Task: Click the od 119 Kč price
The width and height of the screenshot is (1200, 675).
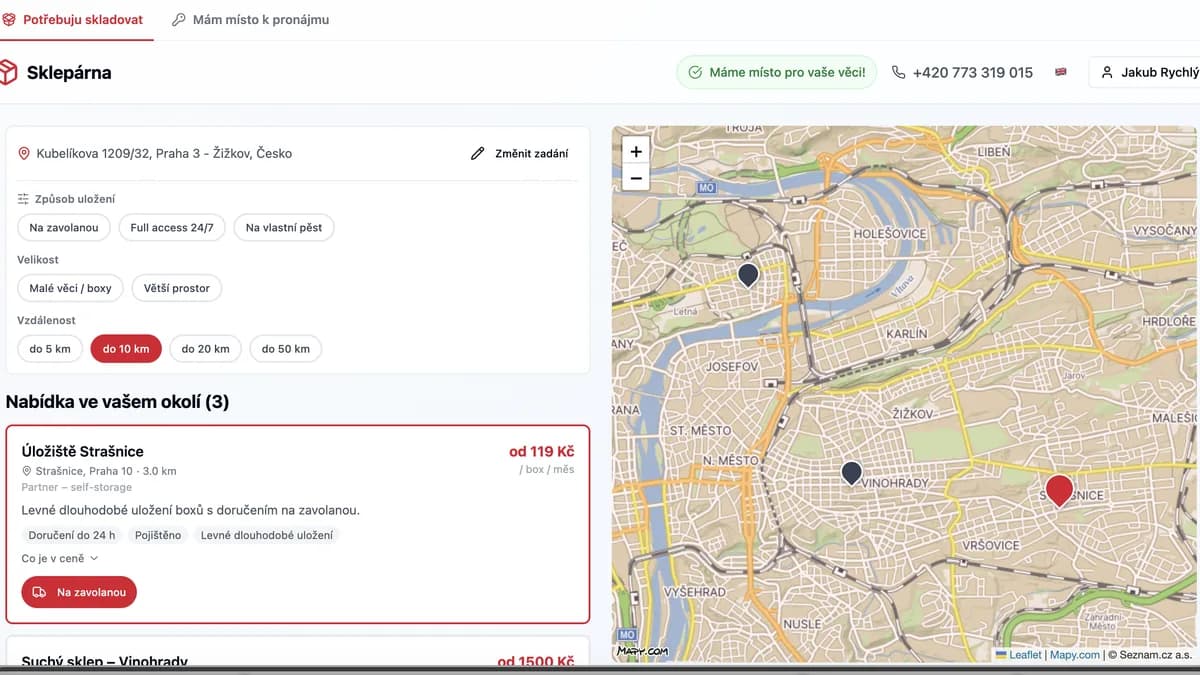Action: click(x=542, y=452)
